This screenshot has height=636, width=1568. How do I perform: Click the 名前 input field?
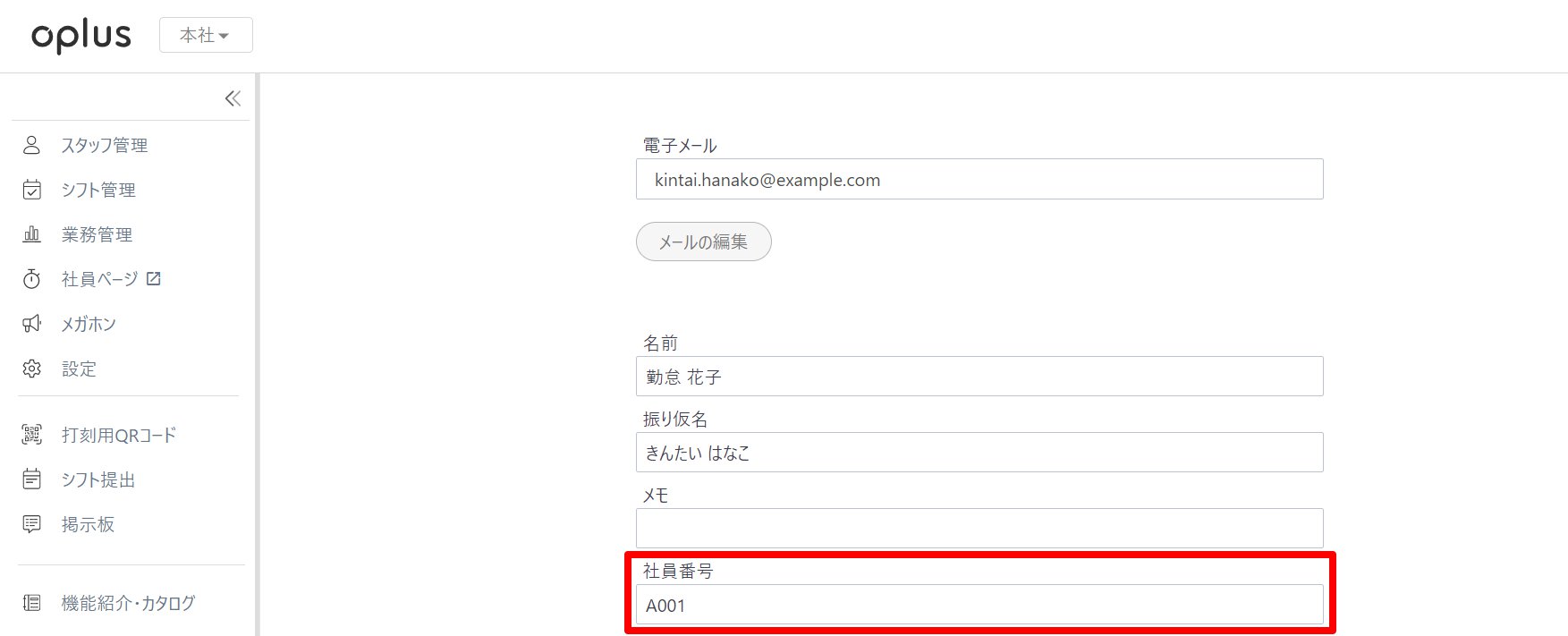[x=979, y=377]
